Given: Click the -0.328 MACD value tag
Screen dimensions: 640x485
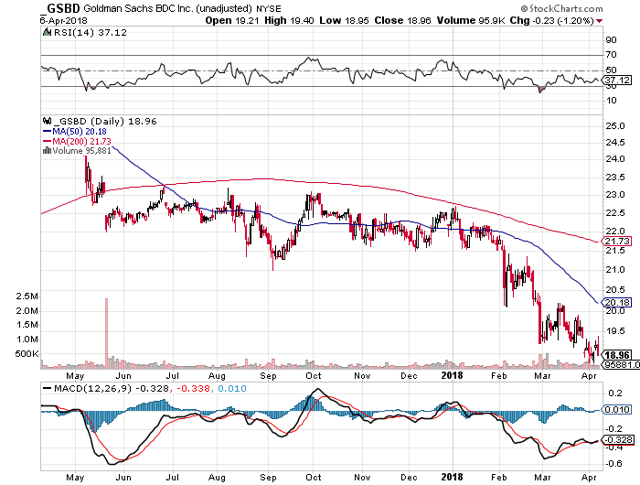Looking at the screenshot, I should point(618,440).
